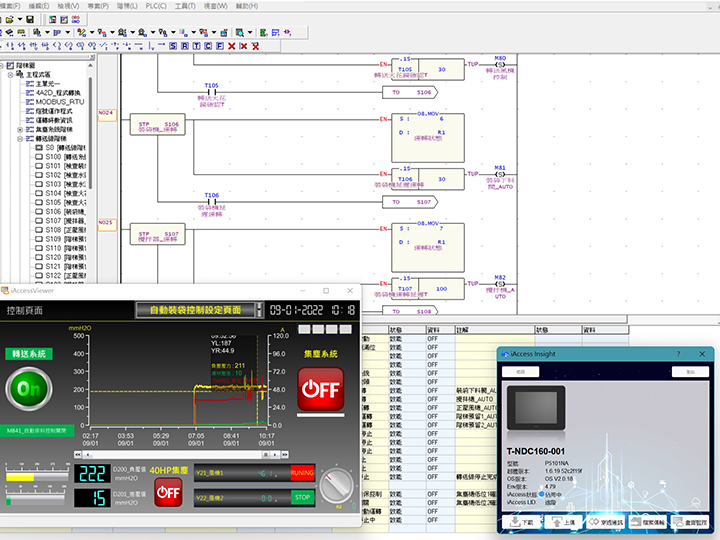Collapse the 轉送線階梯 tree node
This screenshot has width=720, height=540.
(20, 139)
